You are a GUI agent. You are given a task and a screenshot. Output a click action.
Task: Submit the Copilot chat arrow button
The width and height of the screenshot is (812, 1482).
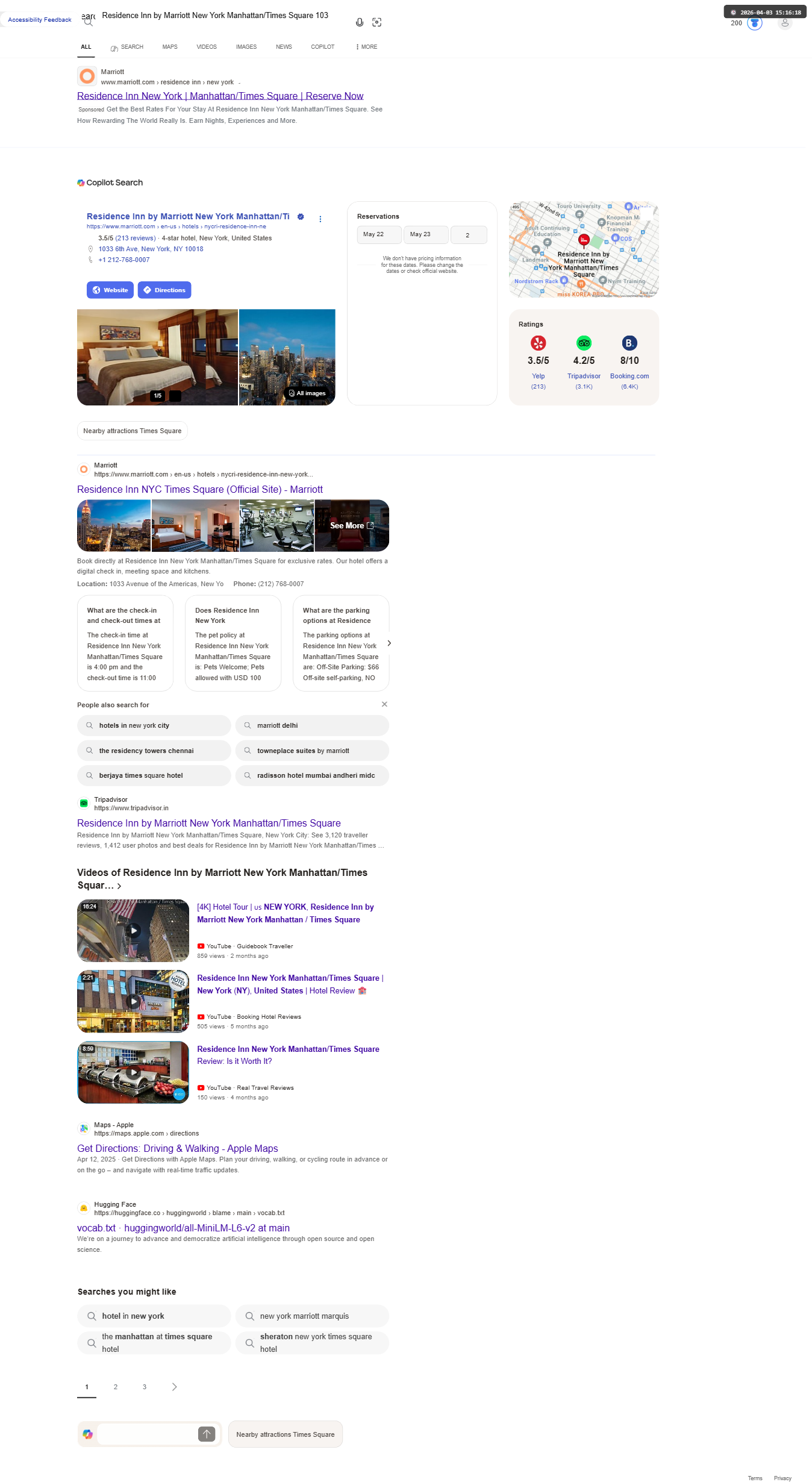tap(207, 1434)
